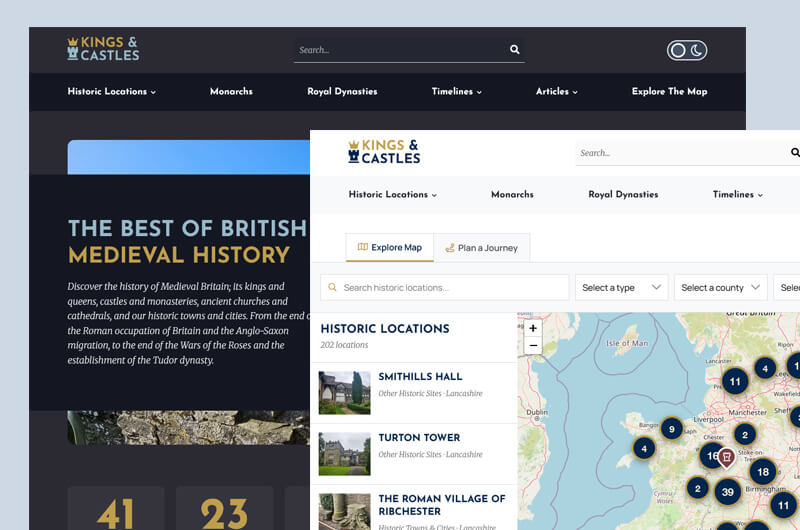Toggle the light/dark mode switch
Screen dimensions: 800x530
click(x=687, y=50)
